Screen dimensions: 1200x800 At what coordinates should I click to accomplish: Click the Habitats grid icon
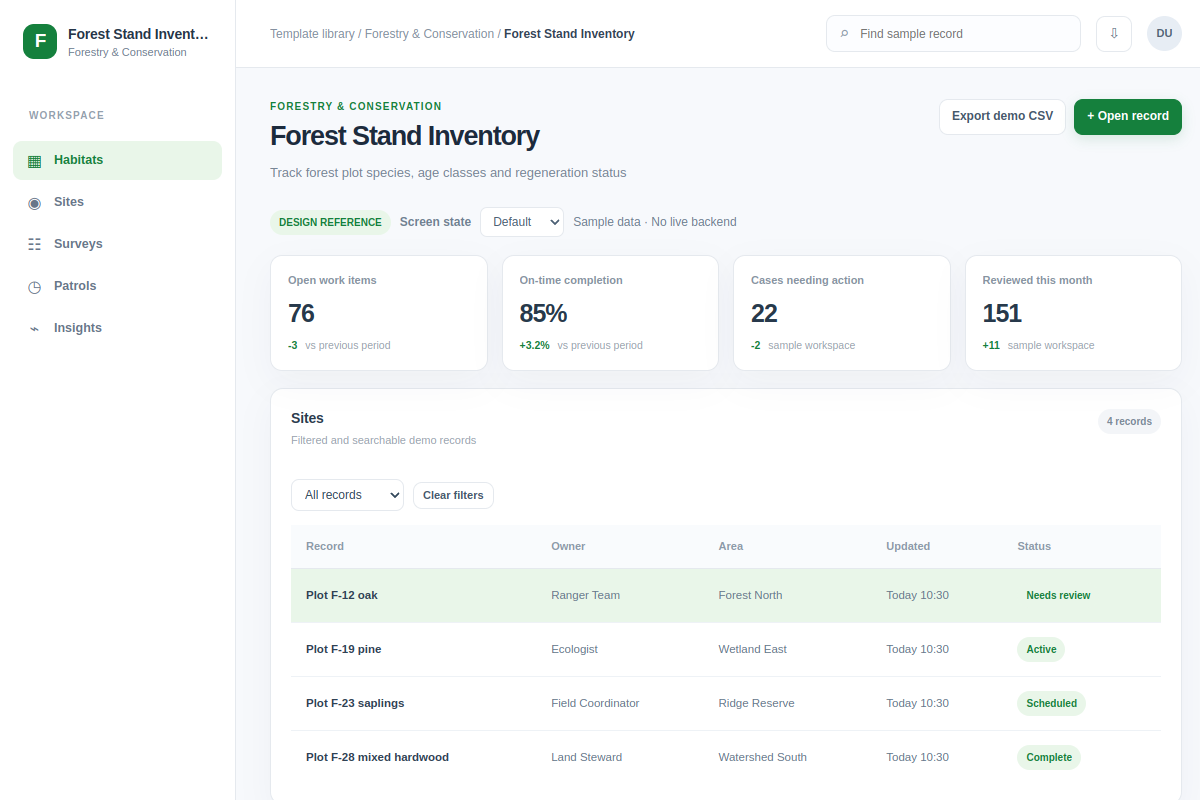click(x=34, y=160)
